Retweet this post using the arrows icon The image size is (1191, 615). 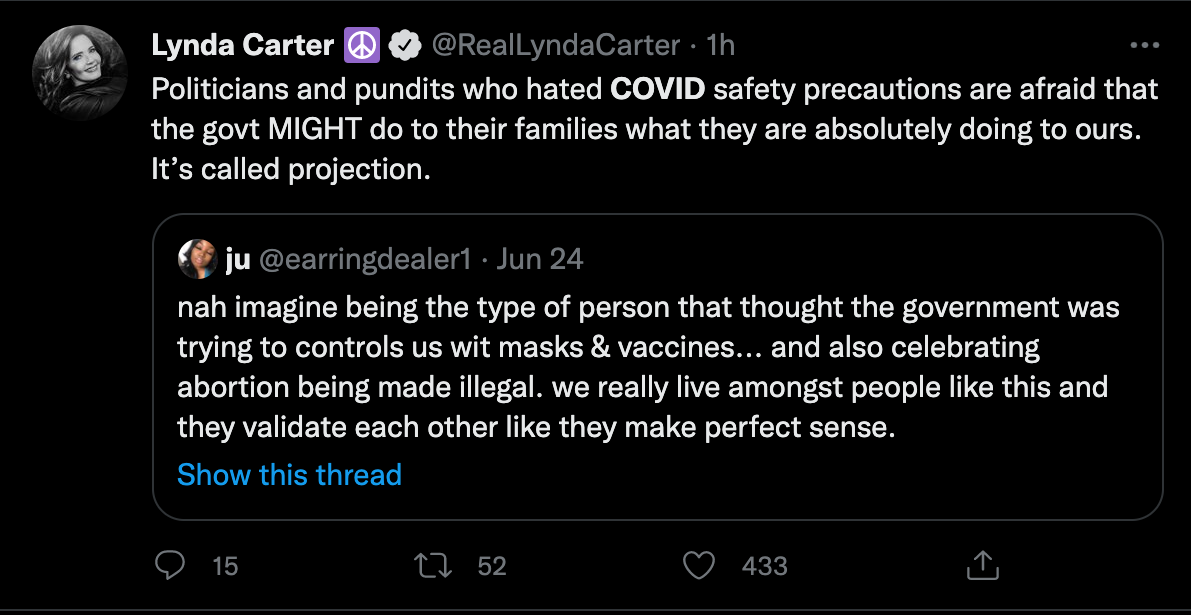pos(435,566)
